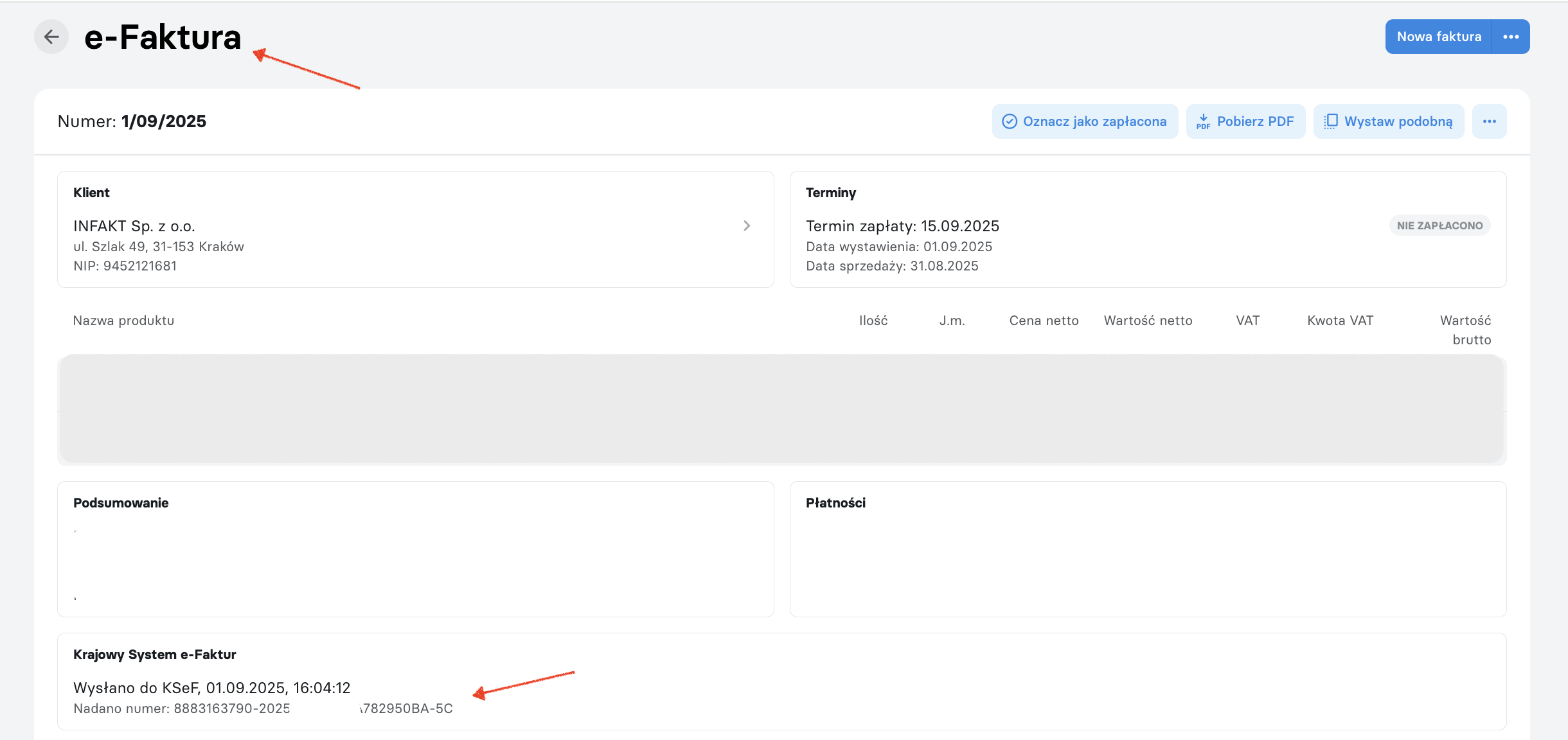Screen dimensions: 1568x740
Task: Click the Nazwa produktu column header
Action: click(123, 321)
